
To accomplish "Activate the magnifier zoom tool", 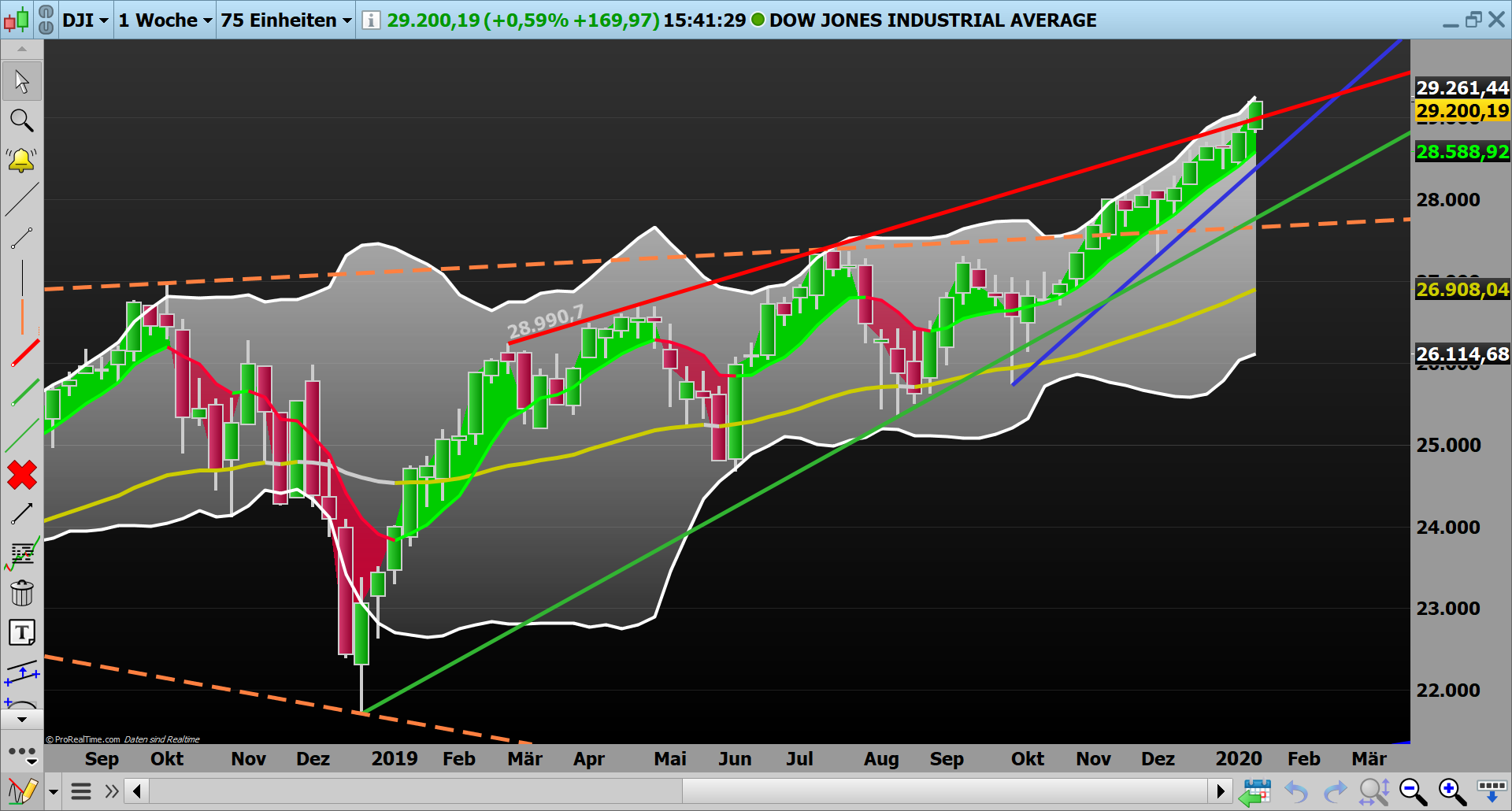I will 22,120.
